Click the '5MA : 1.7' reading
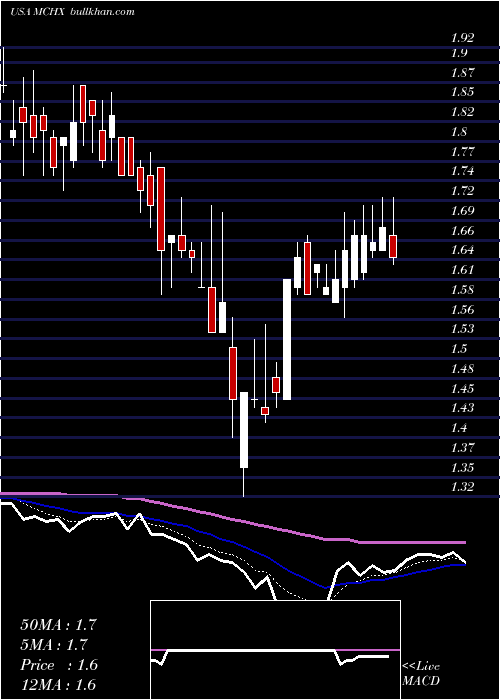The width and height of the screenshot is (500, 700). (54, 645)
